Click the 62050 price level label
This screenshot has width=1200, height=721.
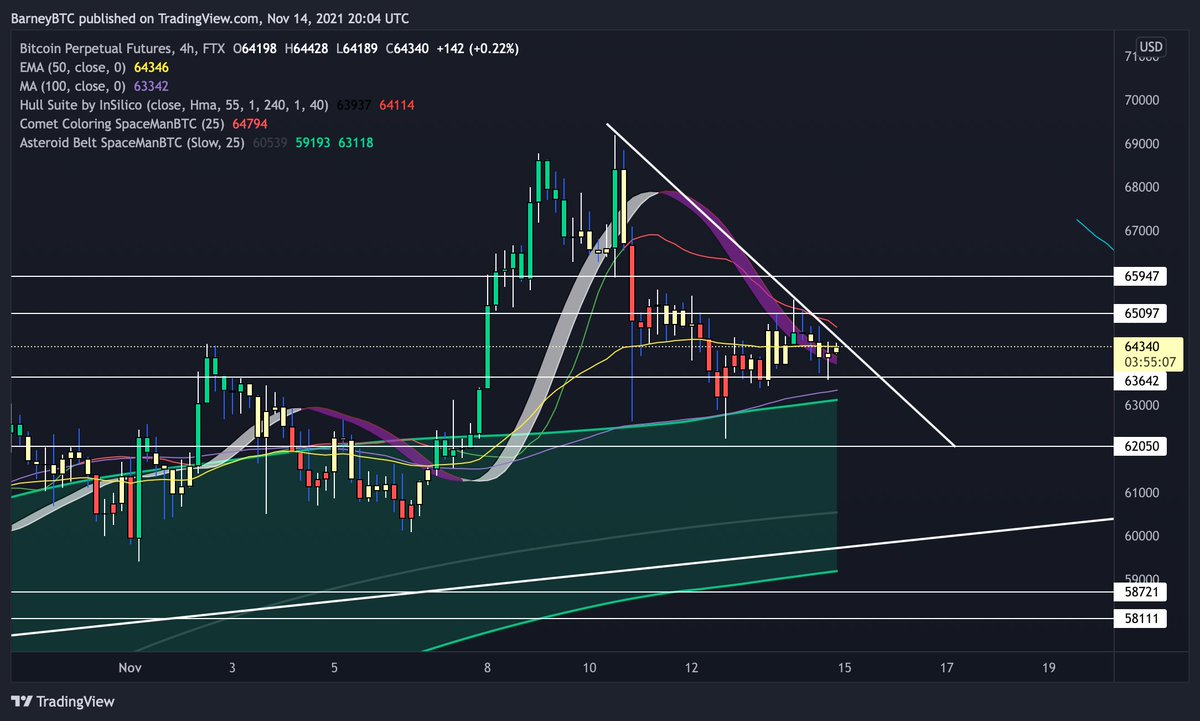(1141, 447)
